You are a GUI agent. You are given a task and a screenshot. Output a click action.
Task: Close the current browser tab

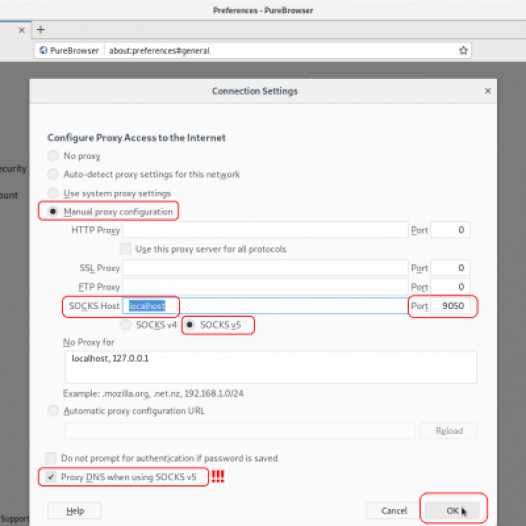(22, 30)
